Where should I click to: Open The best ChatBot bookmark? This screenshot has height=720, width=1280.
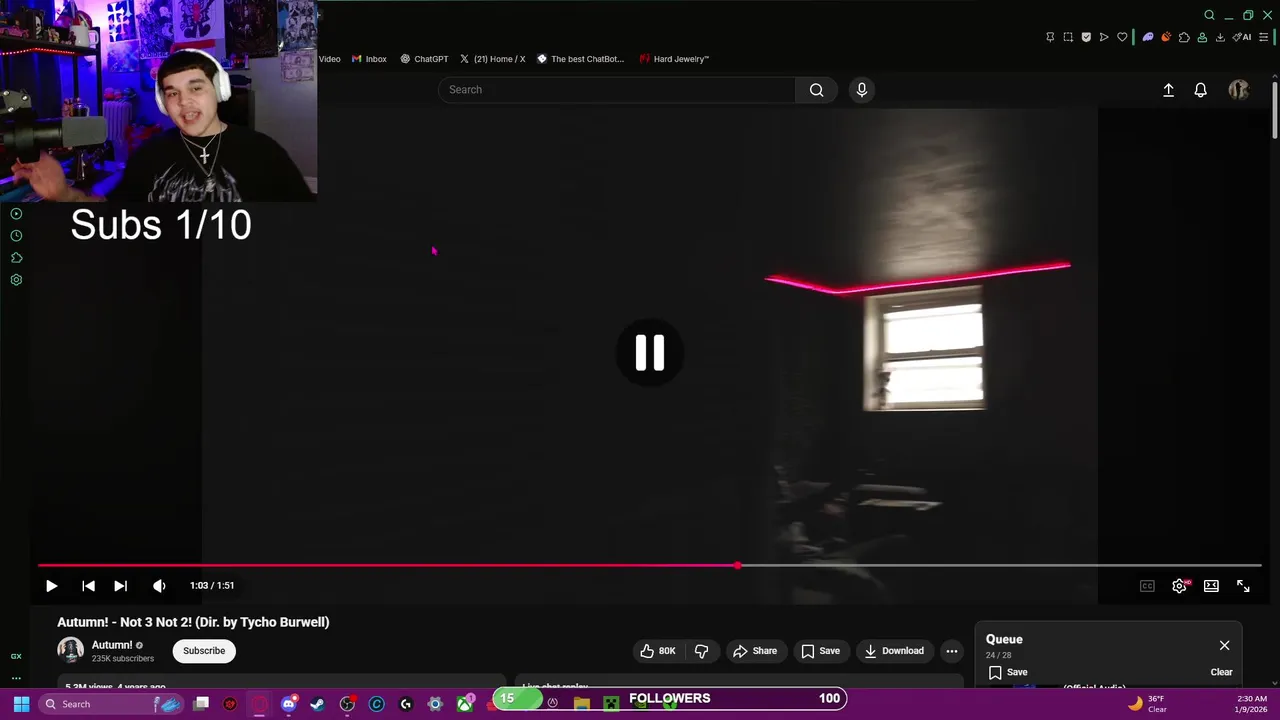580,59
